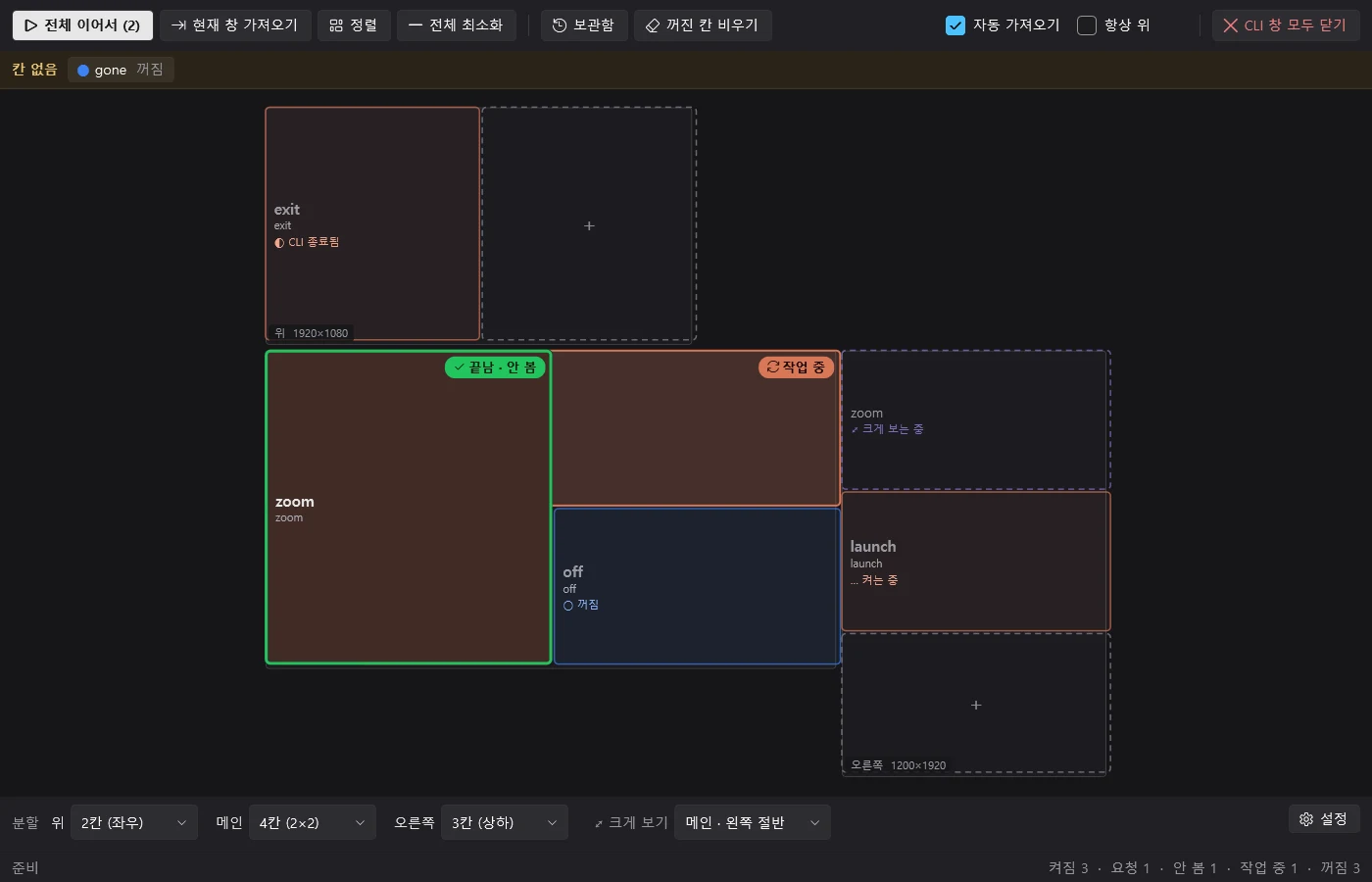The height and width of the screenshot is (882, 1372).
Task: Click the 꺼짐 status in off cell
Action: click(581, 605)
